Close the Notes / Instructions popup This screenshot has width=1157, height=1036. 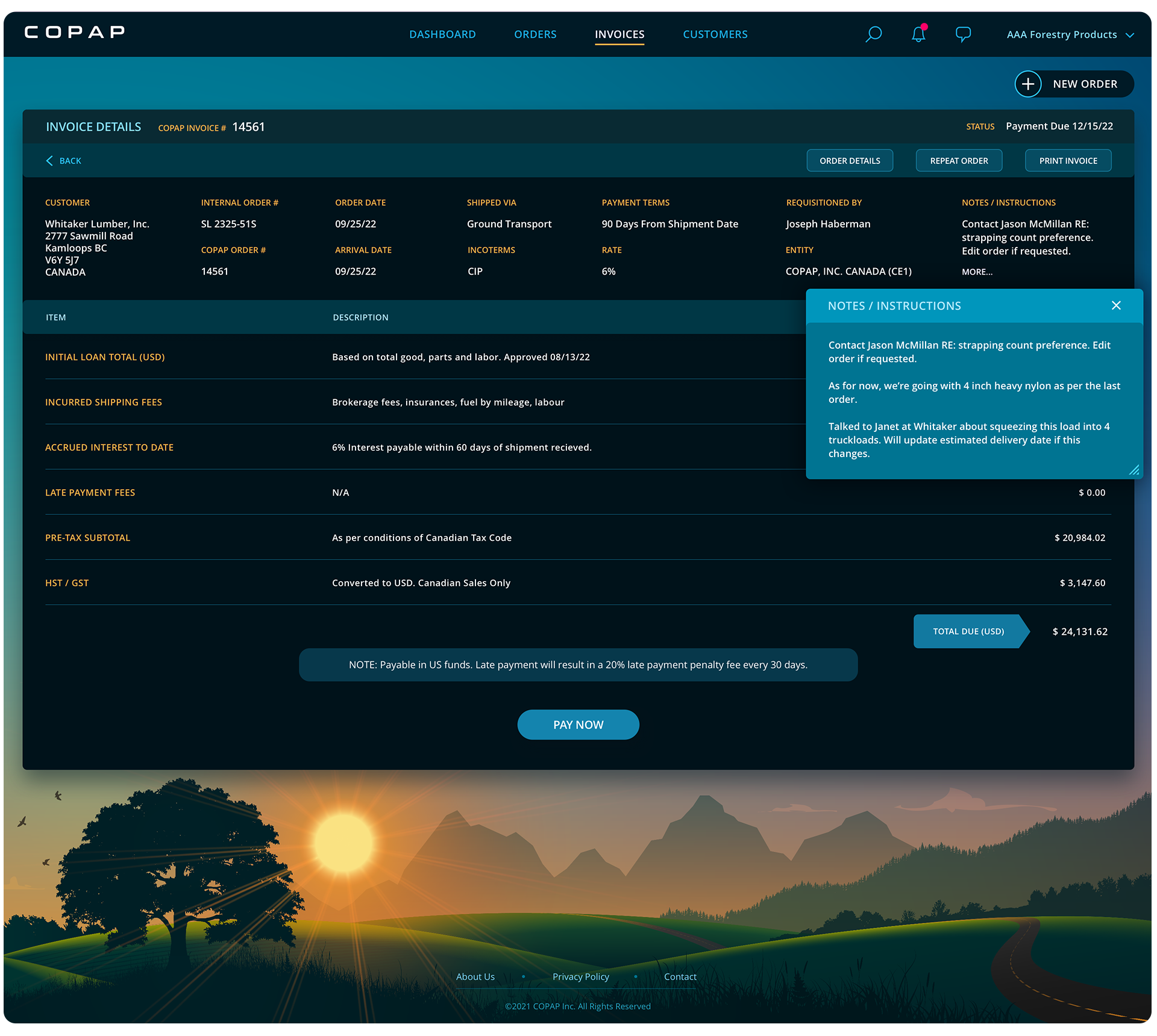1116,305
